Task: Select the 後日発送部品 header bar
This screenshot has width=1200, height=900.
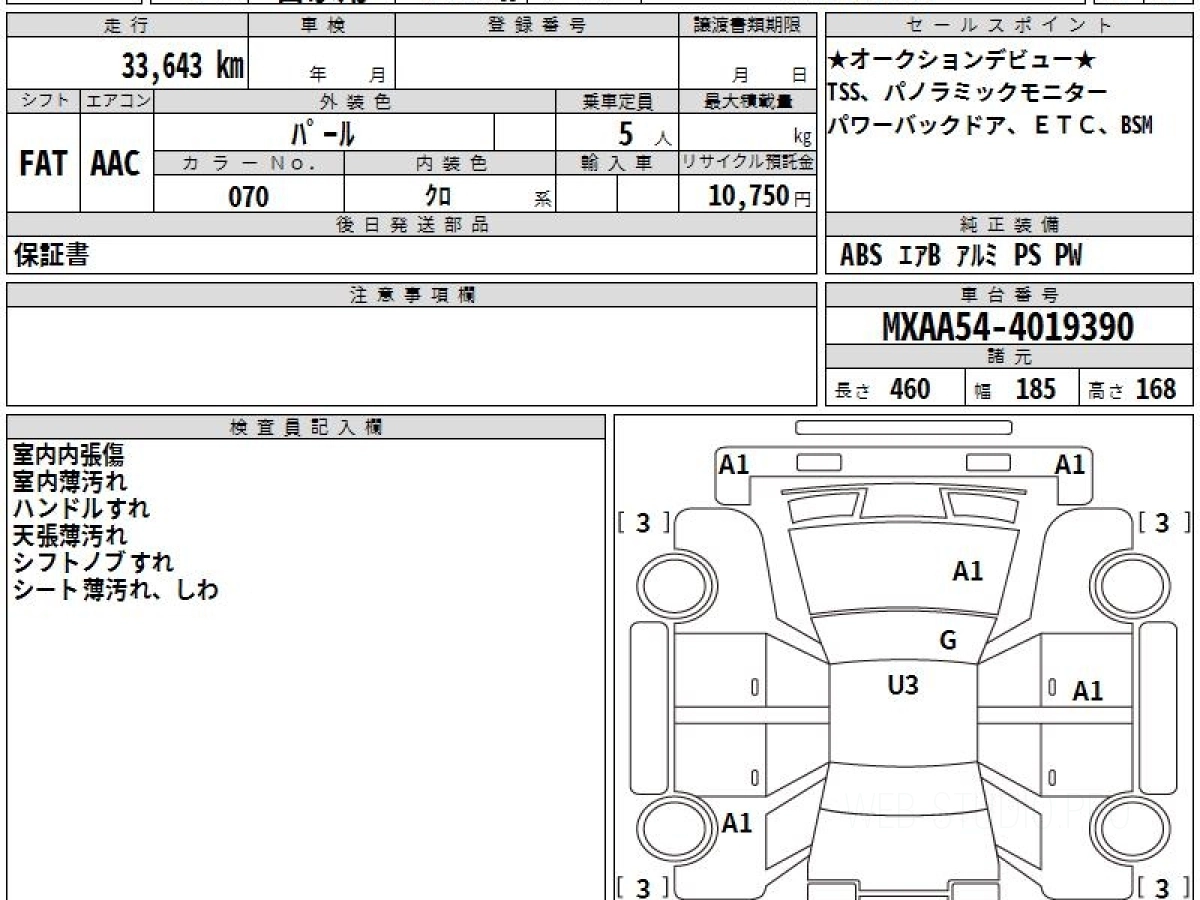Action: click(412, 225)
